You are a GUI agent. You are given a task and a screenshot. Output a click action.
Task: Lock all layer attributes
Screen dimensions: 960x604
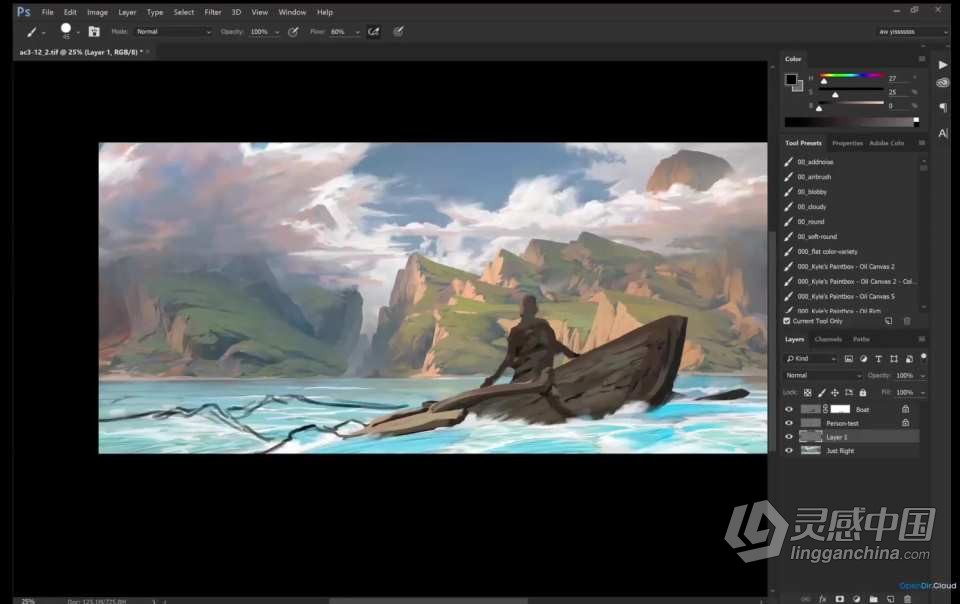(863, 392)
